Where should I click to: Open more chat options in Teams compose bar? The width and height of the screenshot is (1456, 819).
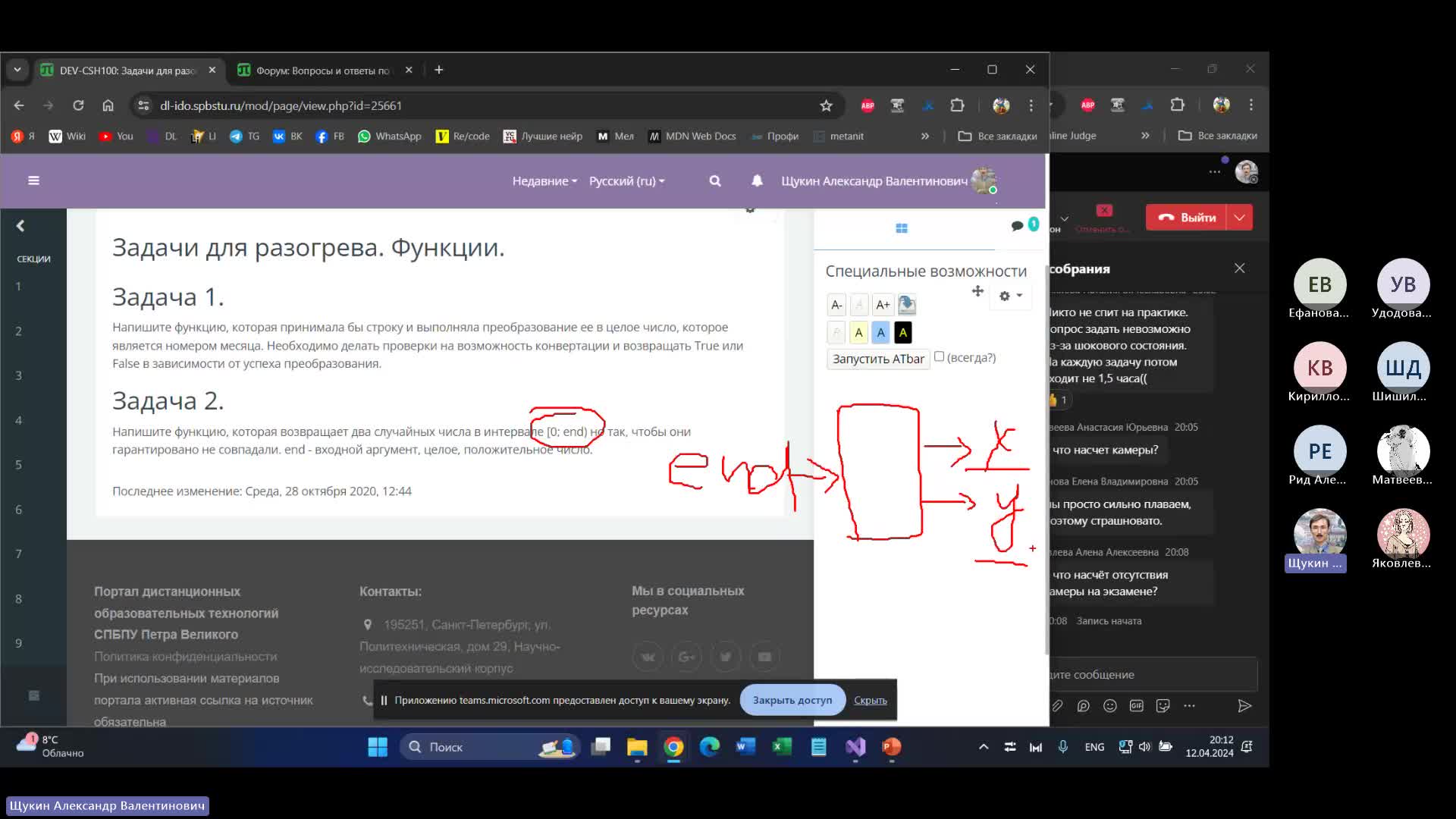pos(1190,706)
